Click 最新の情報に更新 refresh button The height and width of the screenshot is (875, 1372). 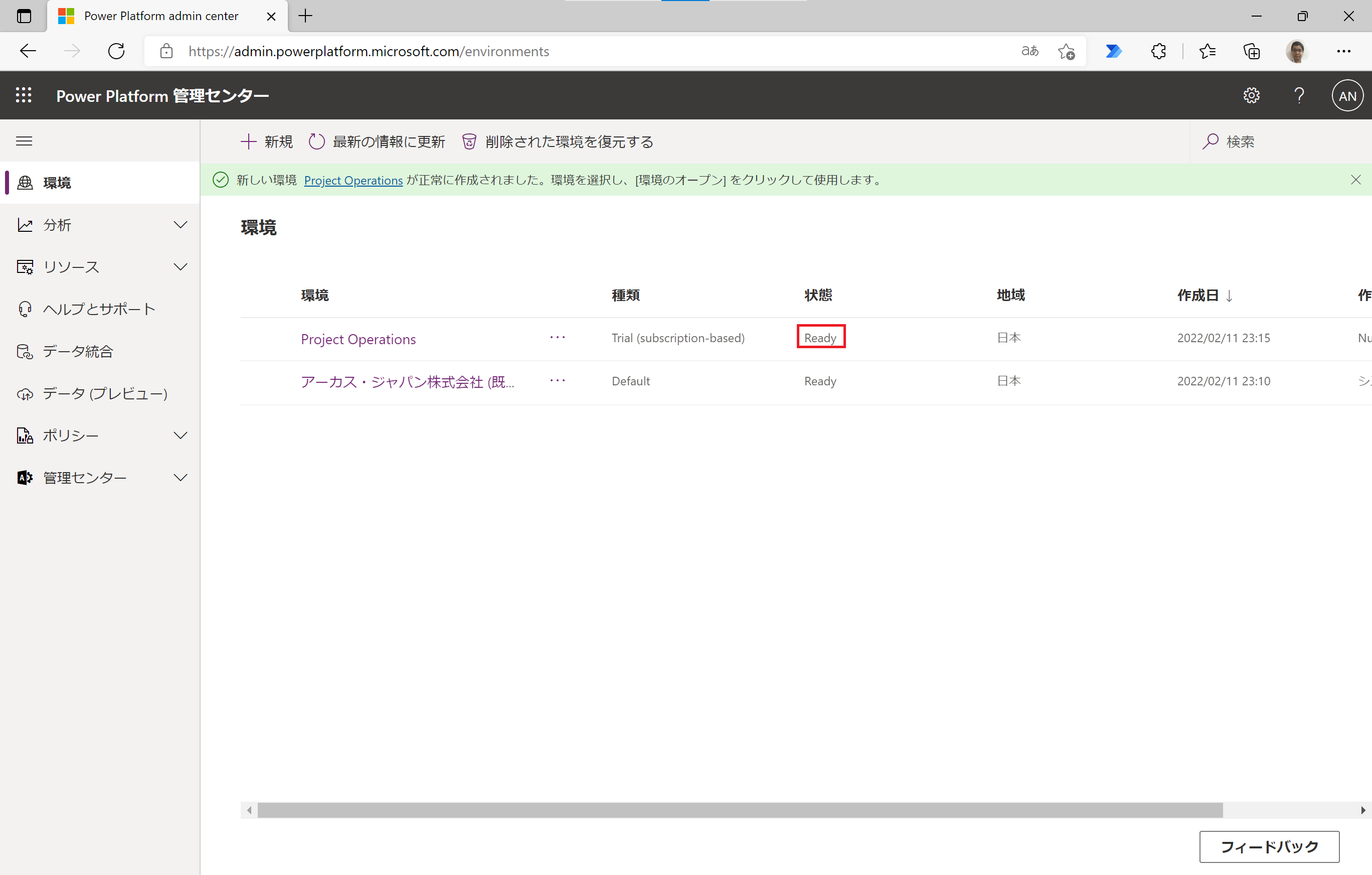pyautogui.click(x=377, y=141)
